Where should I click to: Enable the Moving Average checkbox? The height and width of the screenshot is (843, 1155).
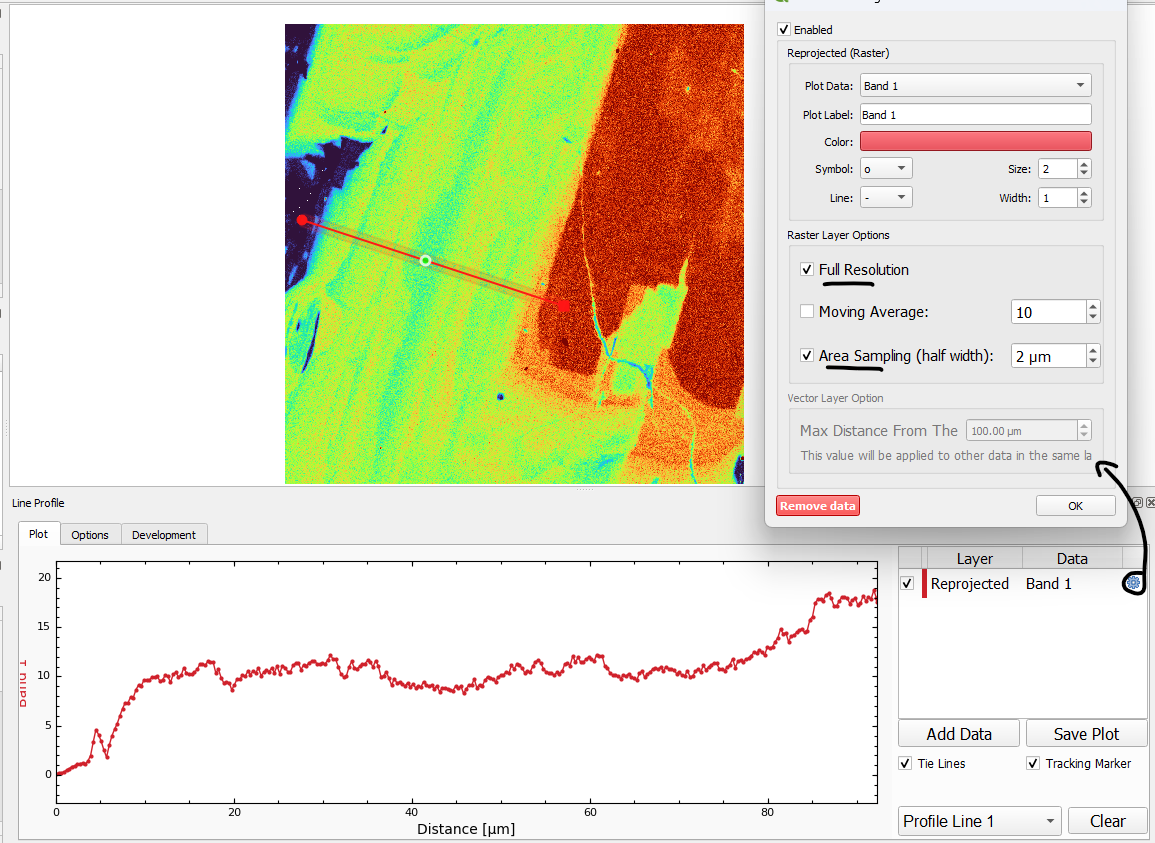807,312
